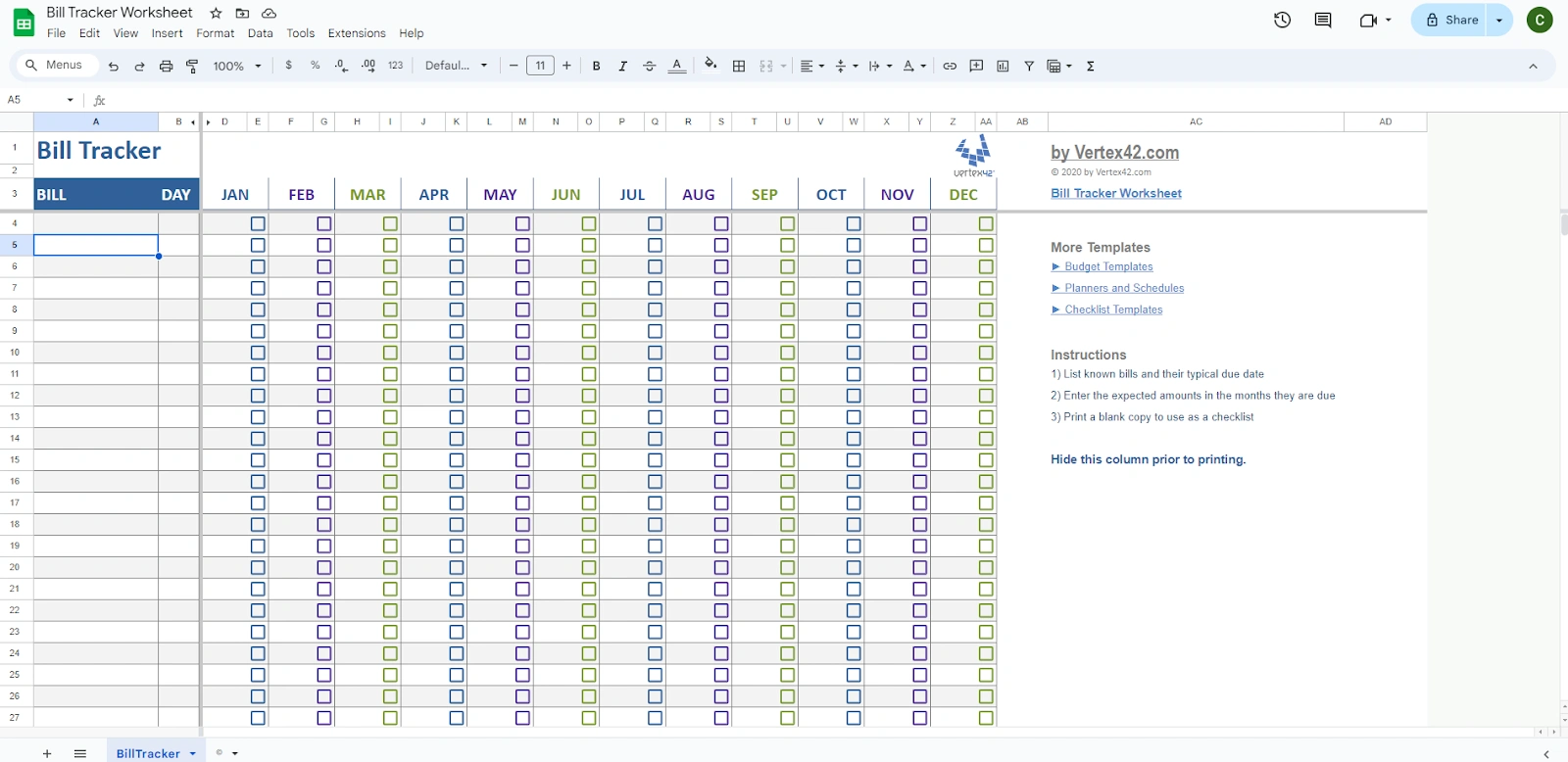Viewport: 1568px width, 762px height.
Task: Create a filter icon
Action: coord(1029,66)
